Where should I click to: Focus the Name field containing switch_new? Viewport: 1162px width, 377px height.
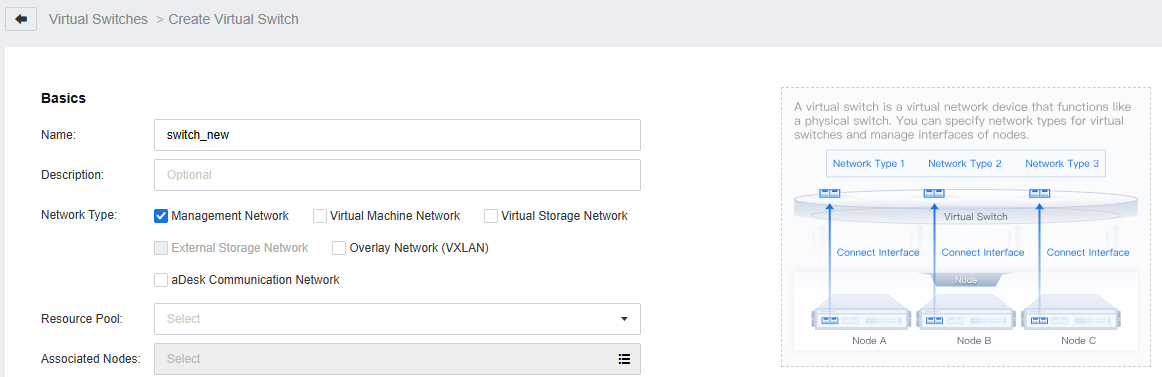pyautogui.click(x=397, y=135)
